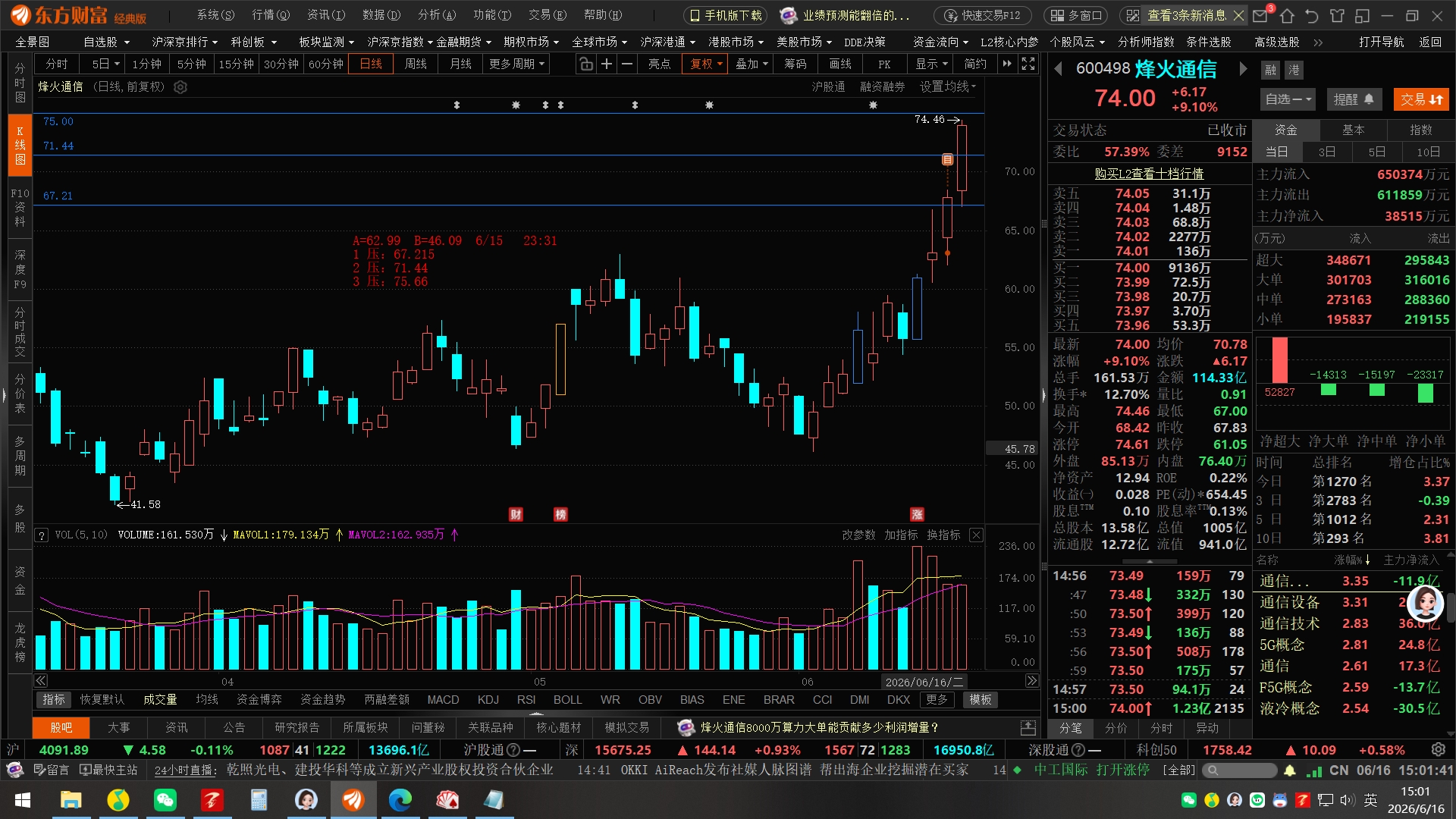Open 沪股通 help question mark icon
1456x819 pixels.
[513, 750]
